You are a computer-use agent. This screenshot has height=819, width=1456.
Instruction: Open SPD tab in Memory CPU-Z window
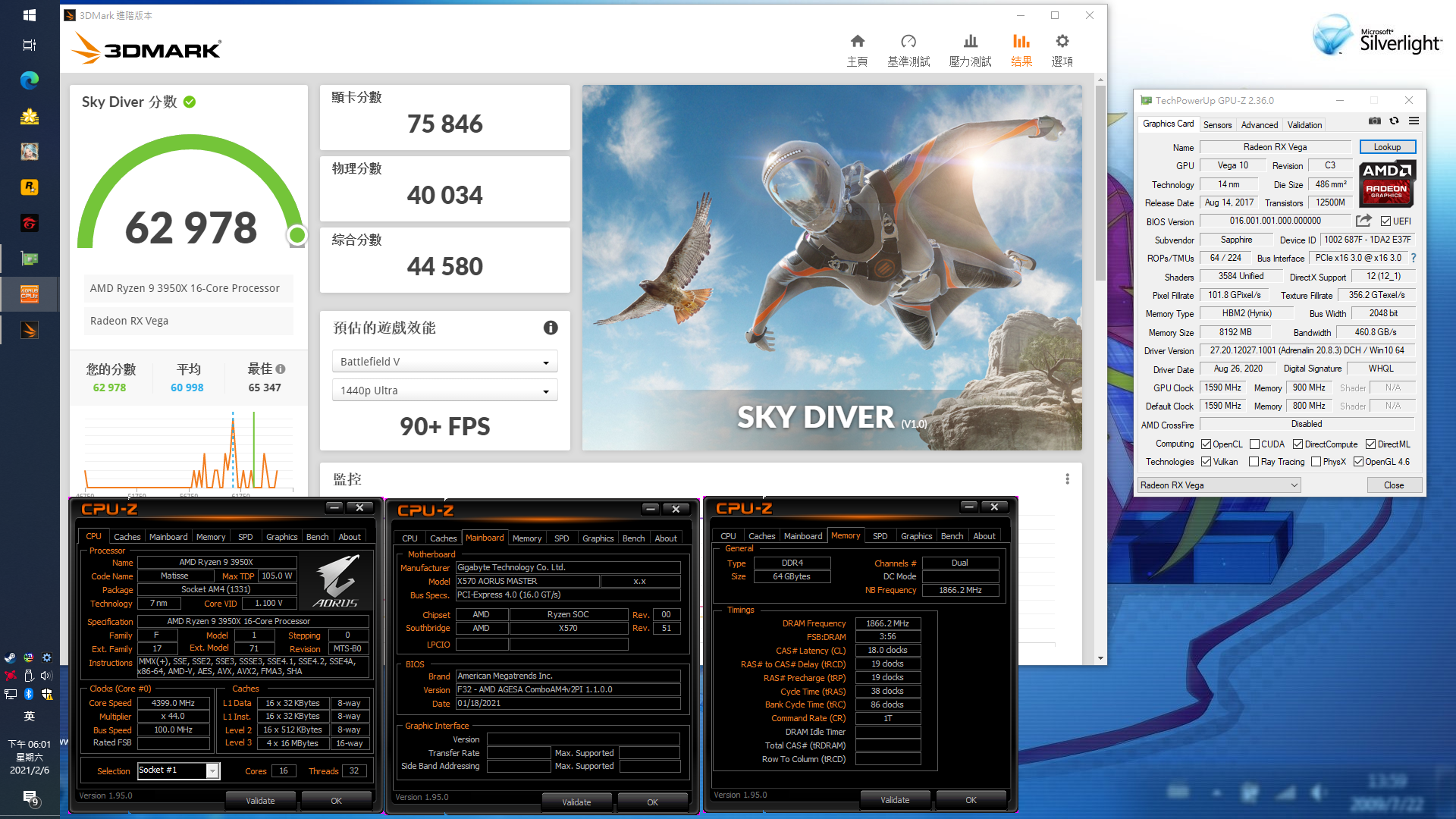pyautogui.click(x=880, y=536)
